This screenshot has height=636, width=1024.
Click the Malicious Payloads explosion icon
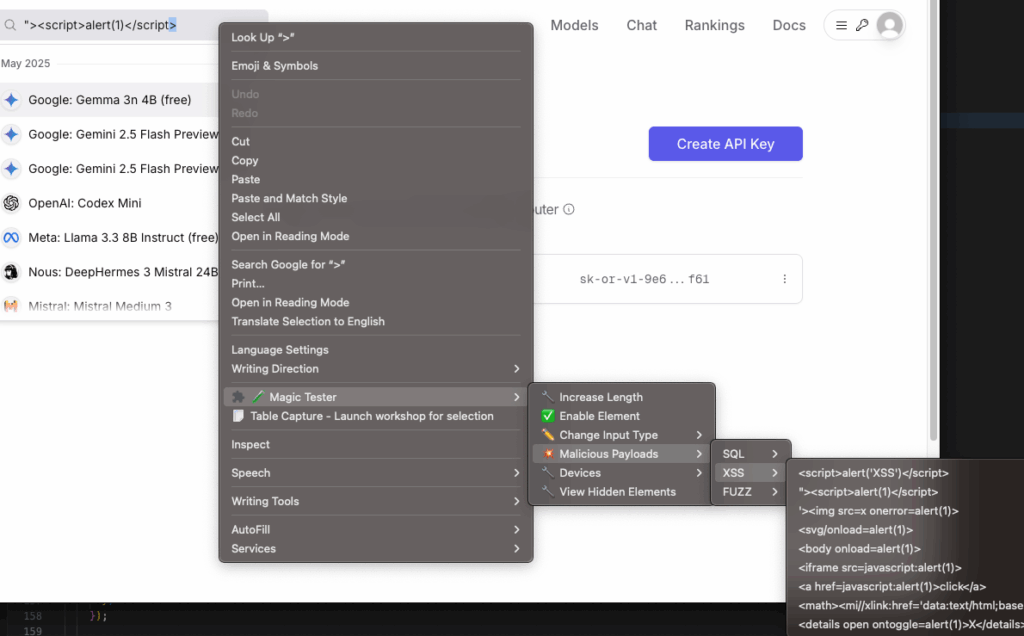547,454
